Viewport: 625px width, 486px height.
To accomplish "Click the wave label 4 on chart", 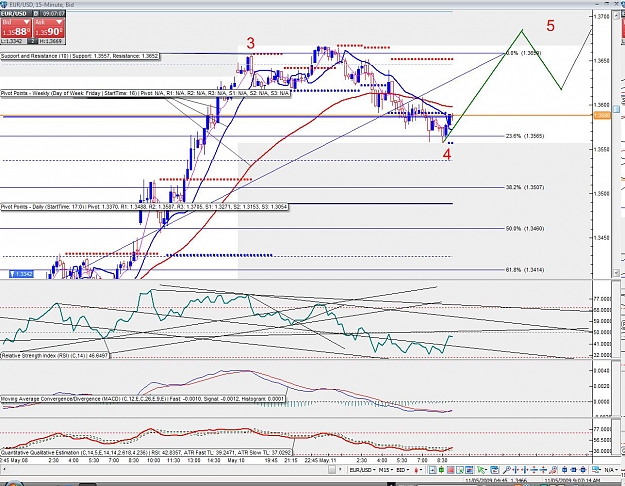I will [447, 154].
